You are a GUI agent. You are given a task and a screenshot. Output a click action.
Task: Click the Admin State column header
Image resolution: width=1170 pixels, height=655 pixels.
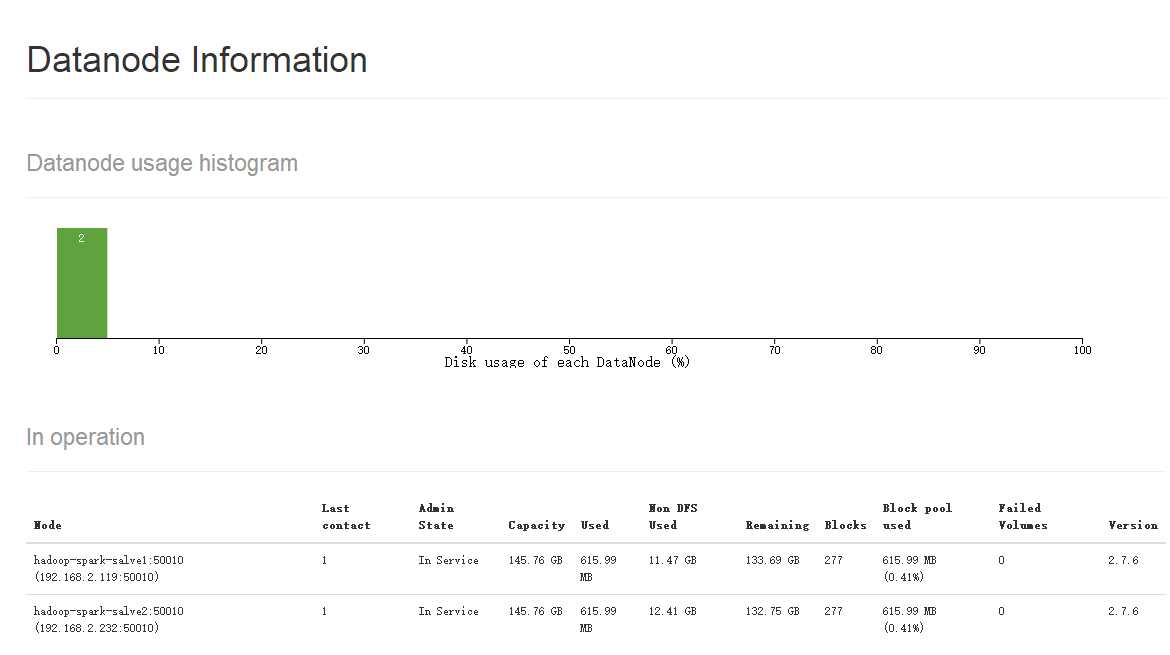click(436, 516)
